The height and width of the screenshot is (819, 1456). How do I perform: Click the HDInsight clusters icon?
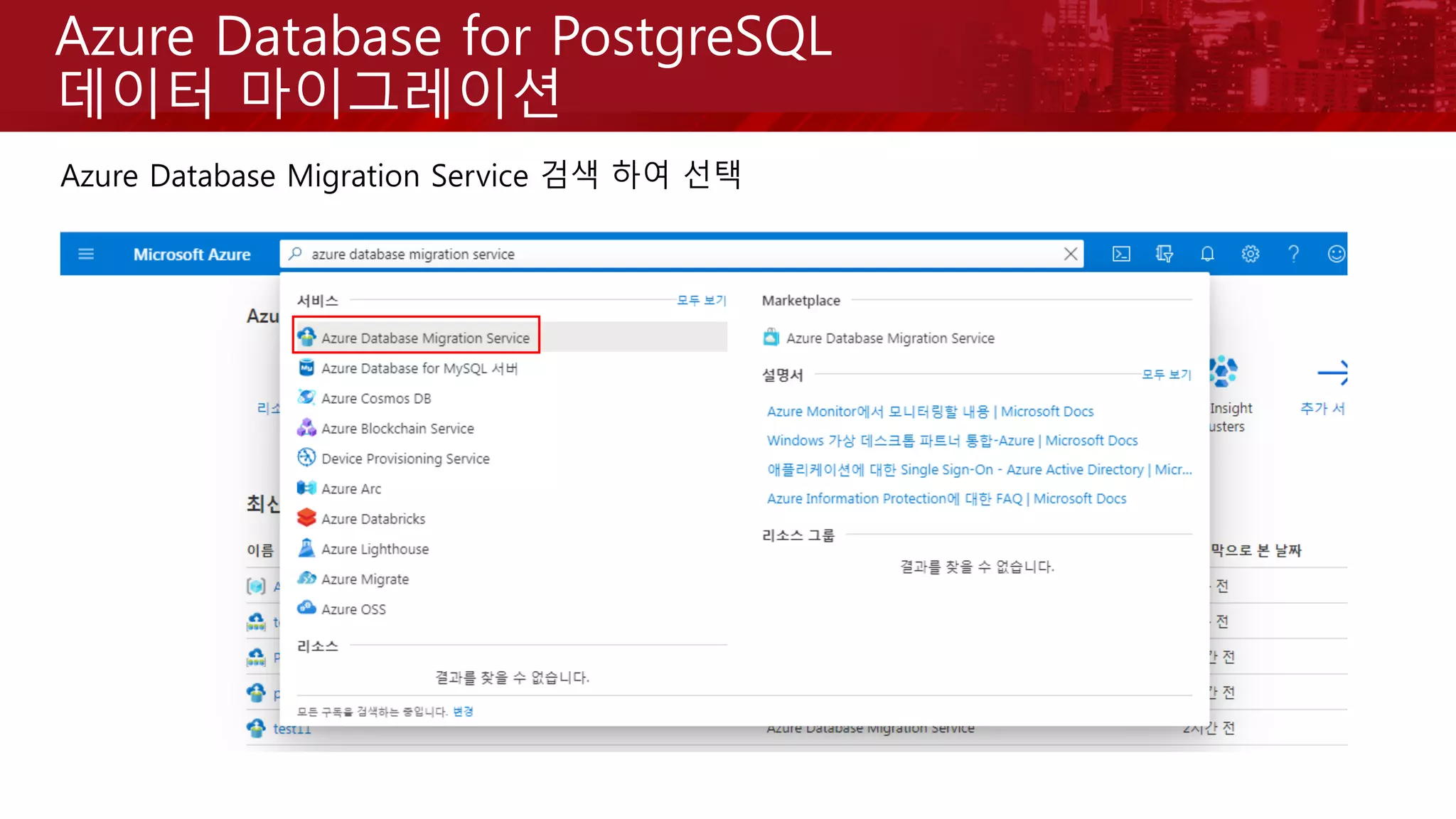[x=1224, y=371]
